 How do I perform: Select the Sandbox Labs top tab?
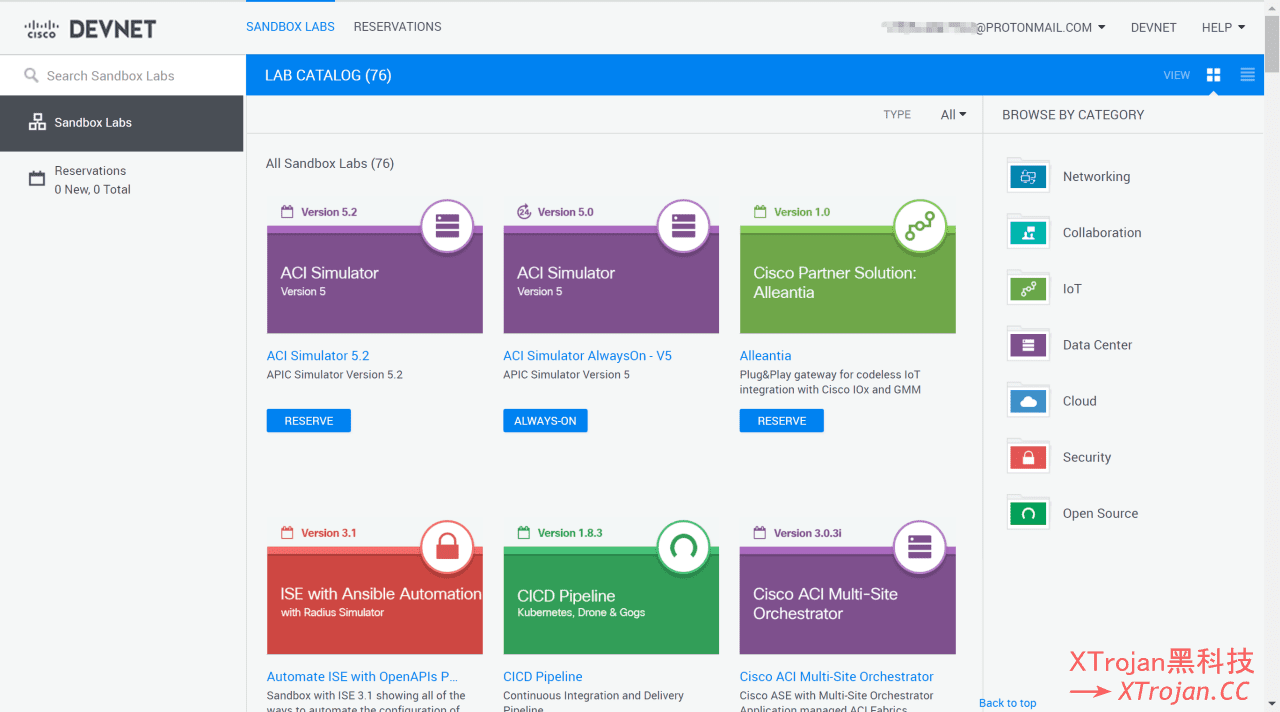pos(290,27)
